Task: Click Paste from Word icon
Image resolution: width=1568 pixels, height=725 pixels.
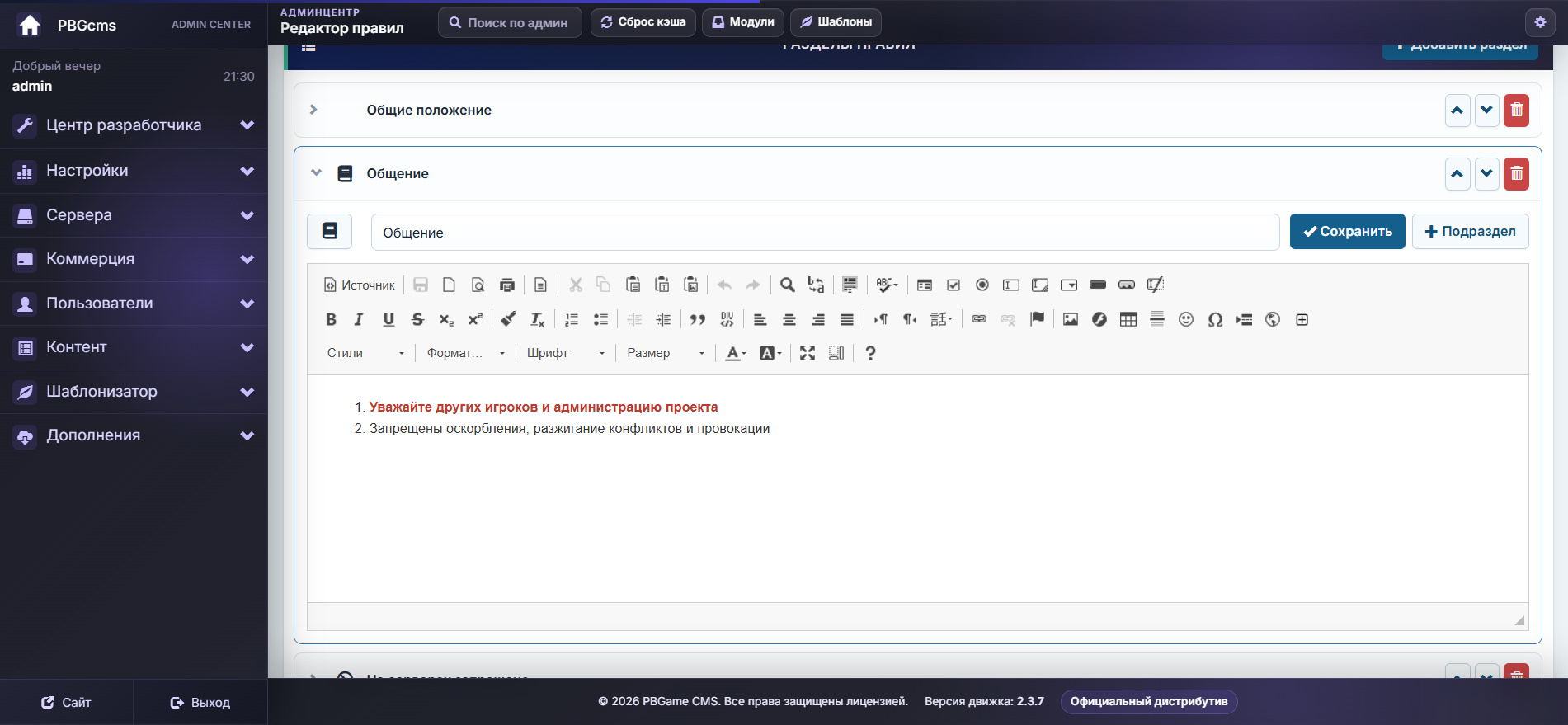Action: click(691, 285)
